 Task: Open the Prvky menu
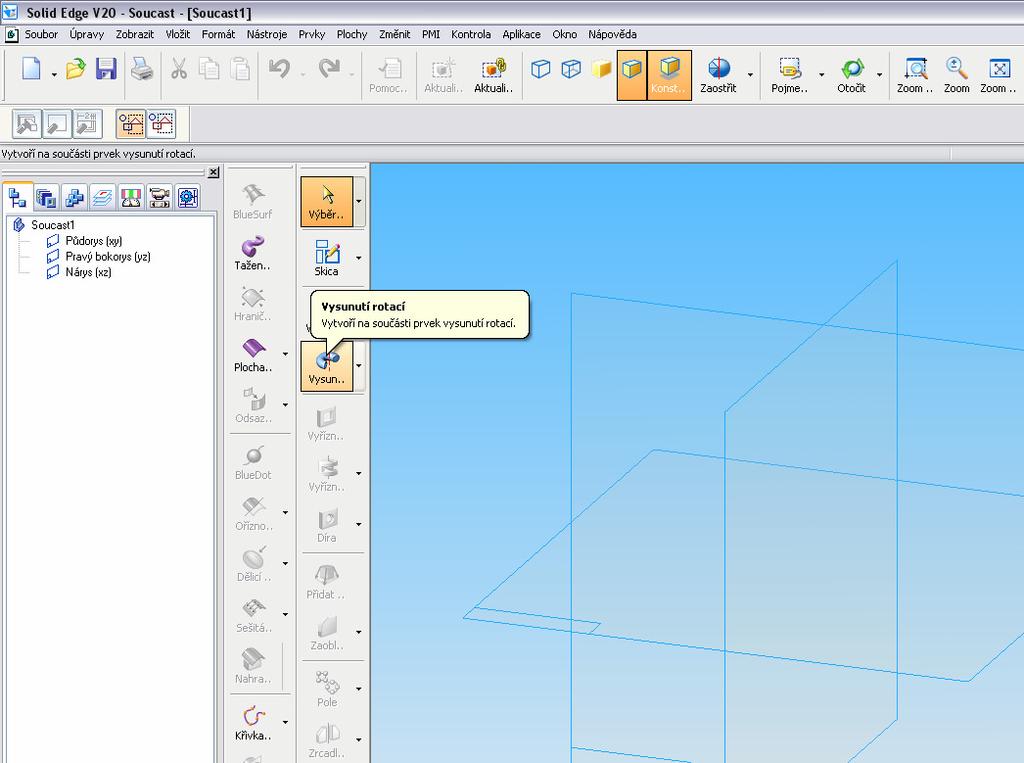pos(312,35)
